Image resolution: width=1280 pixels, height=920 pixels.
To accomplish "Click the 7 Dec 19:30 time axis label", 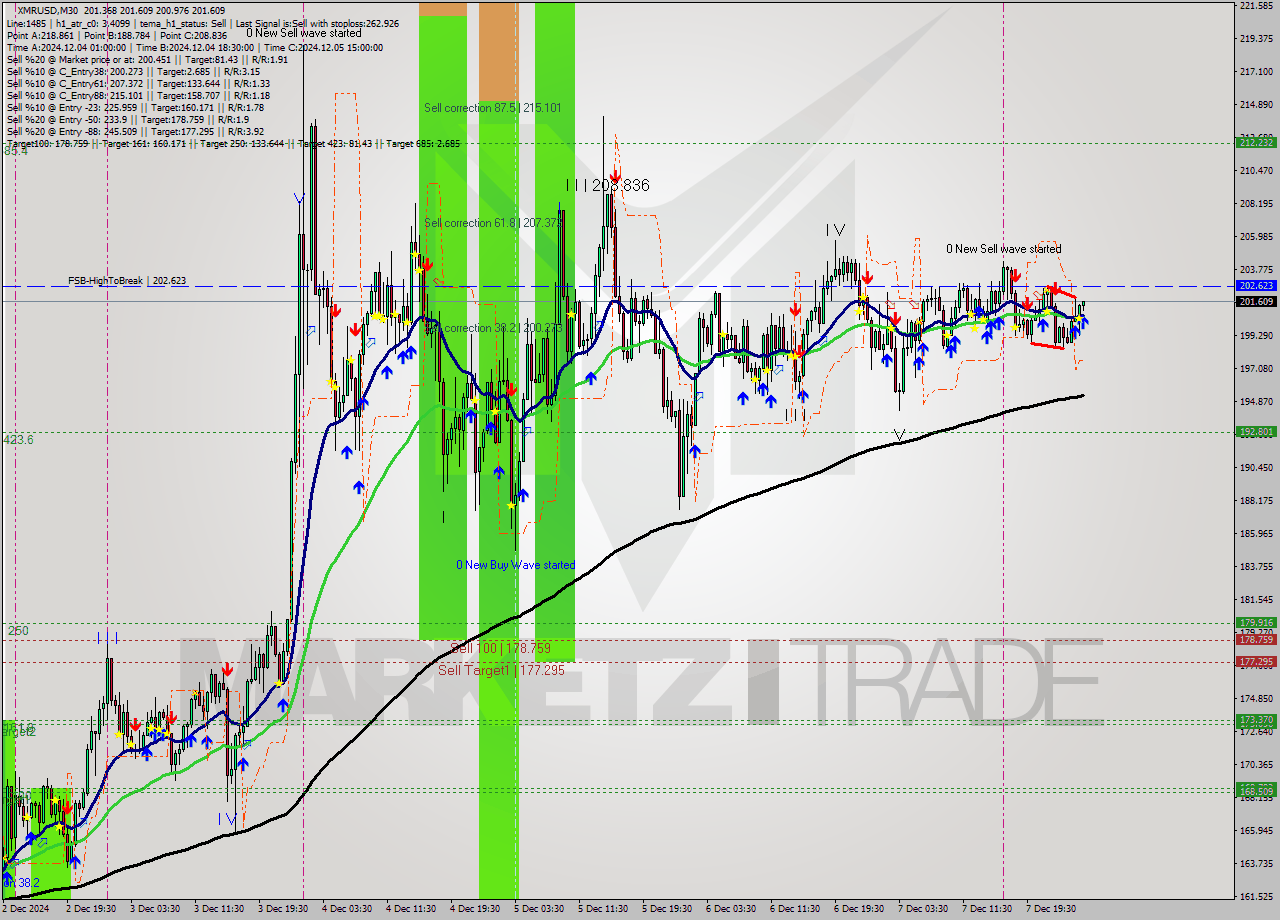I will 1051,909.
